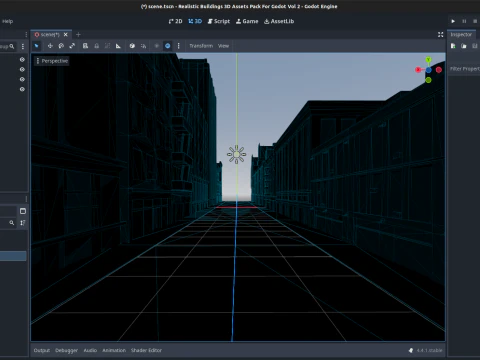Focus the Filter Properties field
Screen dimensions: 480x360
[464, 69]
